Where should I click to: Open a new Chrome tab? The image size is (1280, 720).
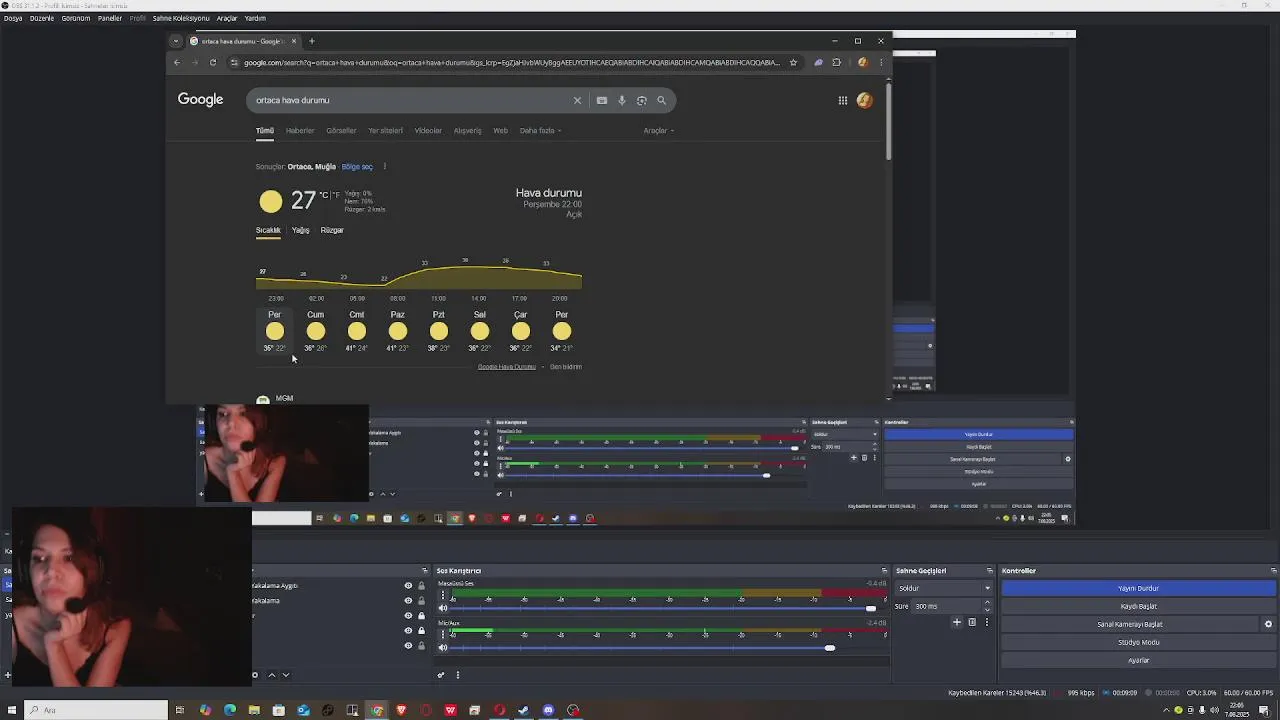click(311, 41)
